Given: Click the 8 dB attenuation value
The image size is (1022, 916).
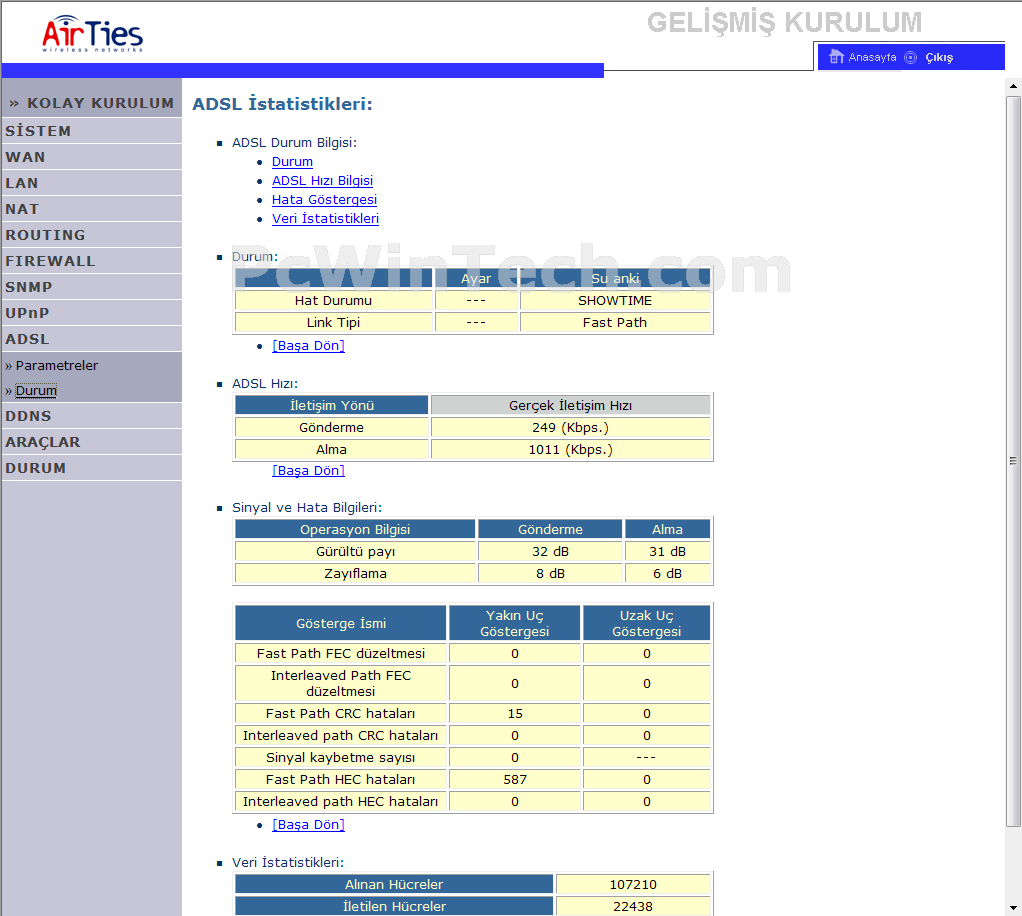Looking at the screenshot, I should click(x=550, y=574).
